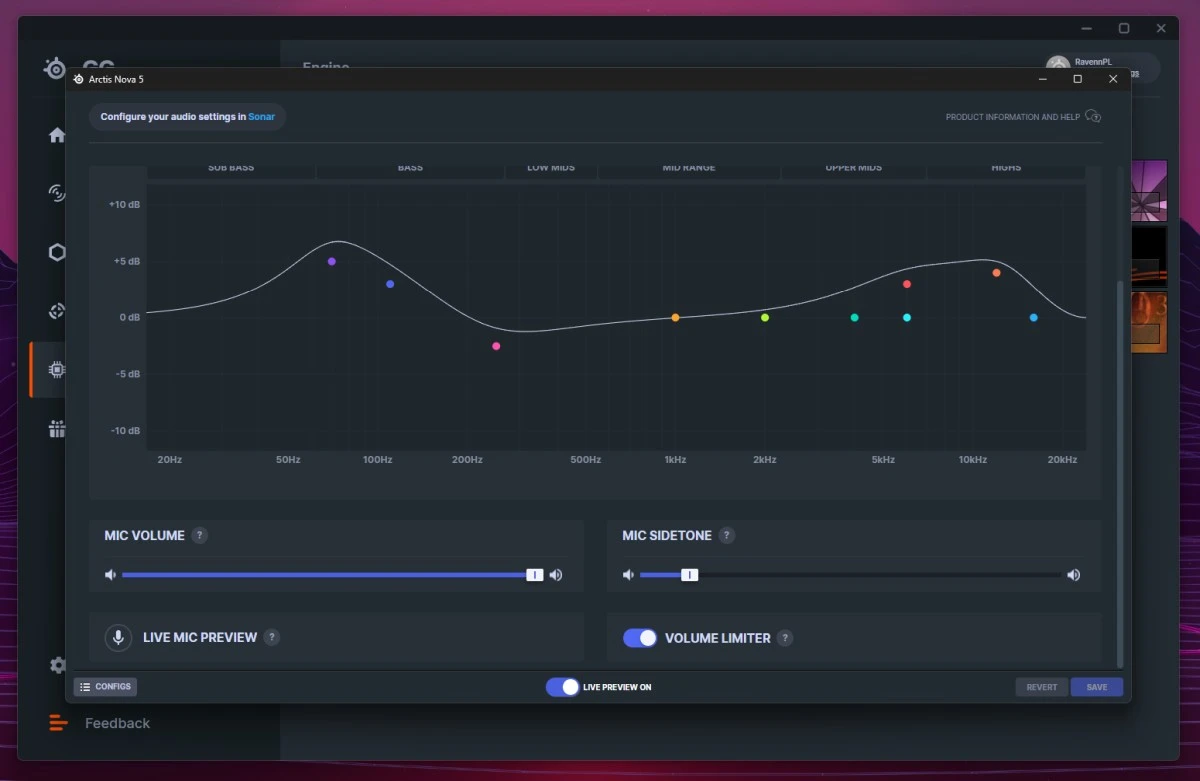Open the Mic Volume help question mark

(x=199, y=536)
